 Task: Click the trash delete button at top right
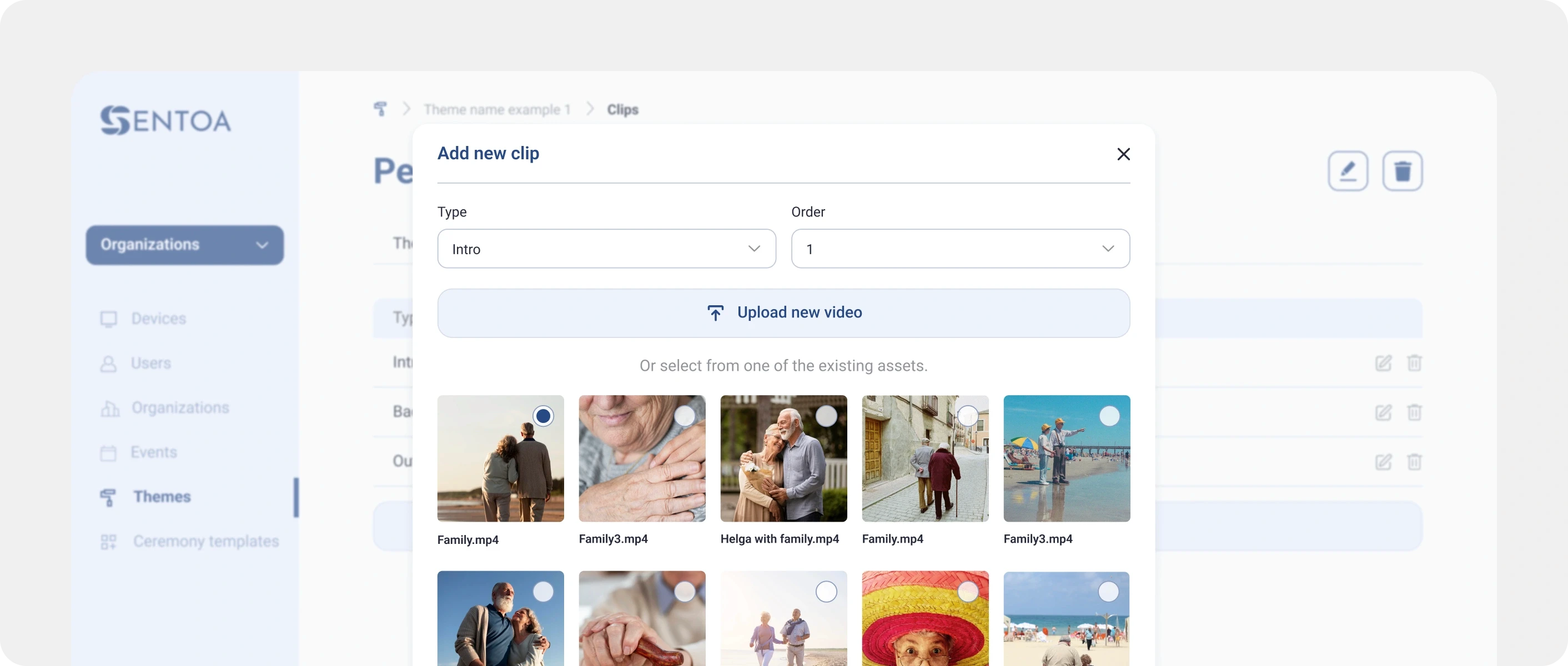tap(1402, 171)
